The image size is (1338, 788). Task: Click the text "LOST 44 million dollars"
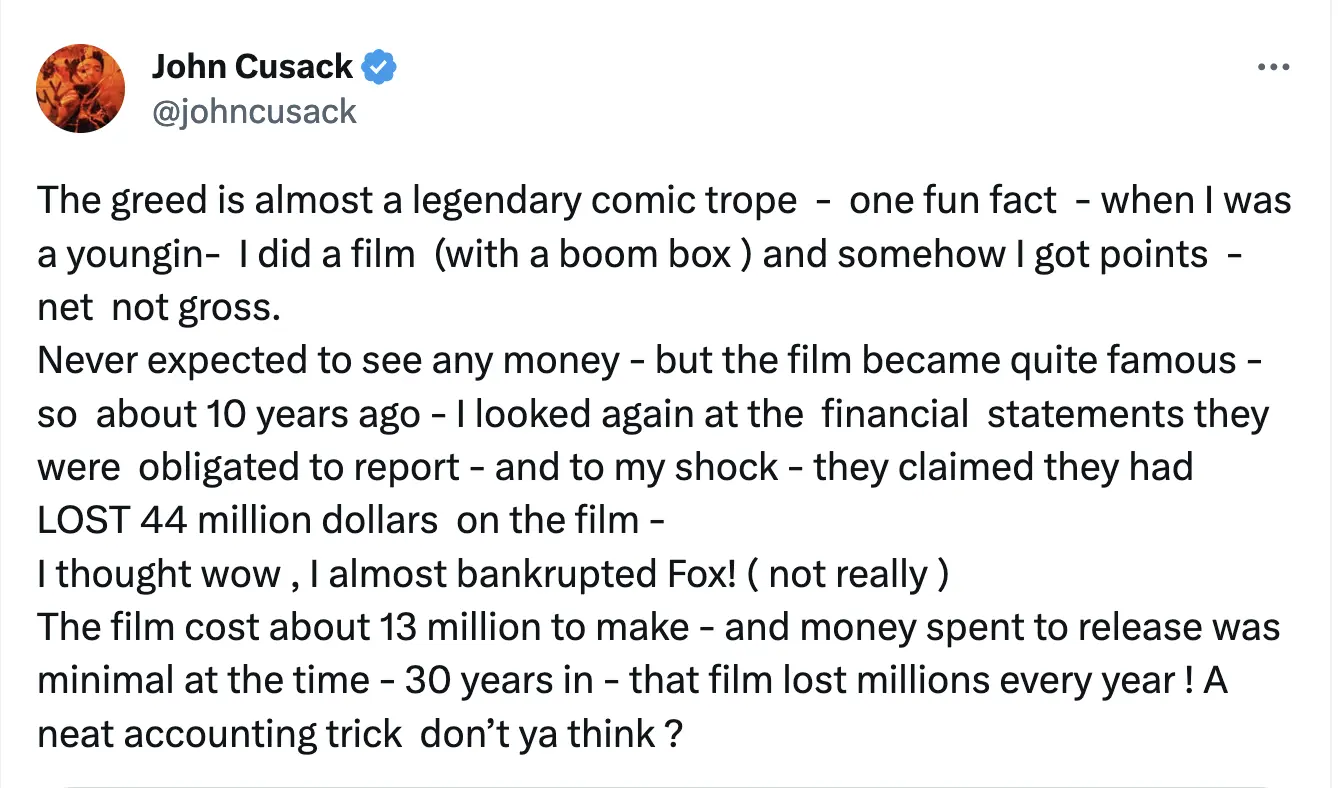[x=237, y=520]
